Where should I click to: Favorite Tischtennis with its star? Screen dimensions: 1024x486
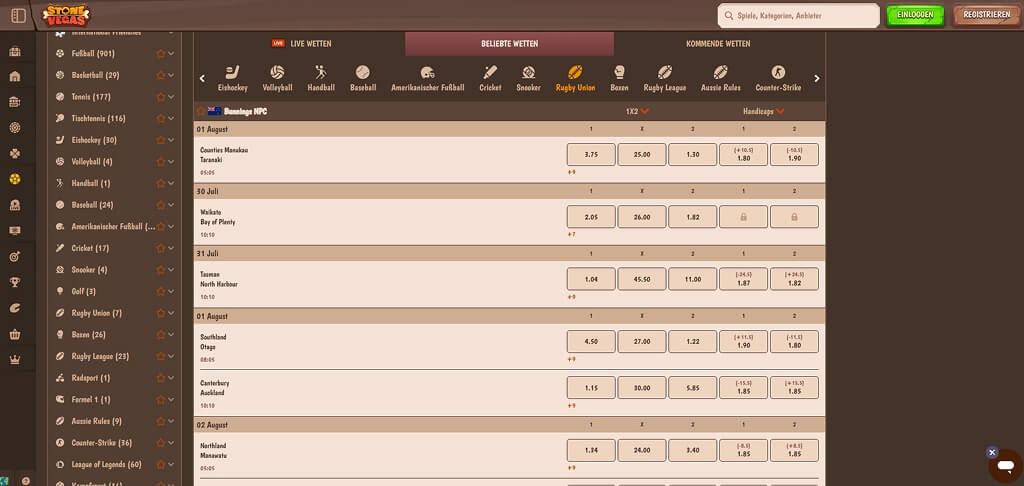tap(161, 118)
